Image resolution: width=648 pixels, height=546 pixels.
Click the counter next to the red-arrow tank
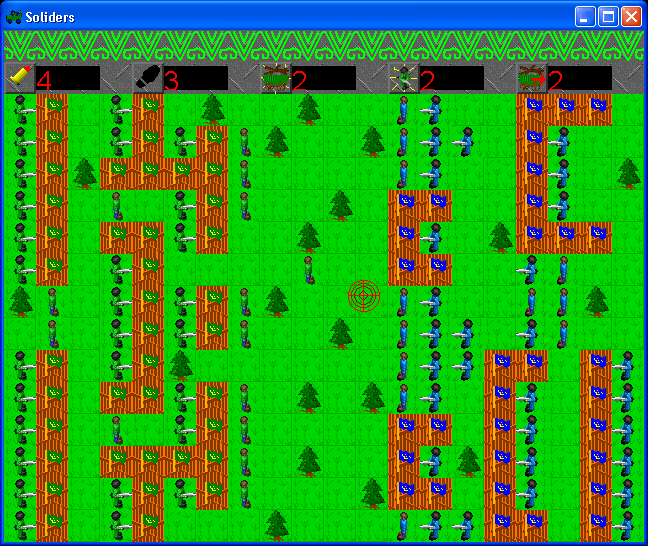[x=579, y=79]
